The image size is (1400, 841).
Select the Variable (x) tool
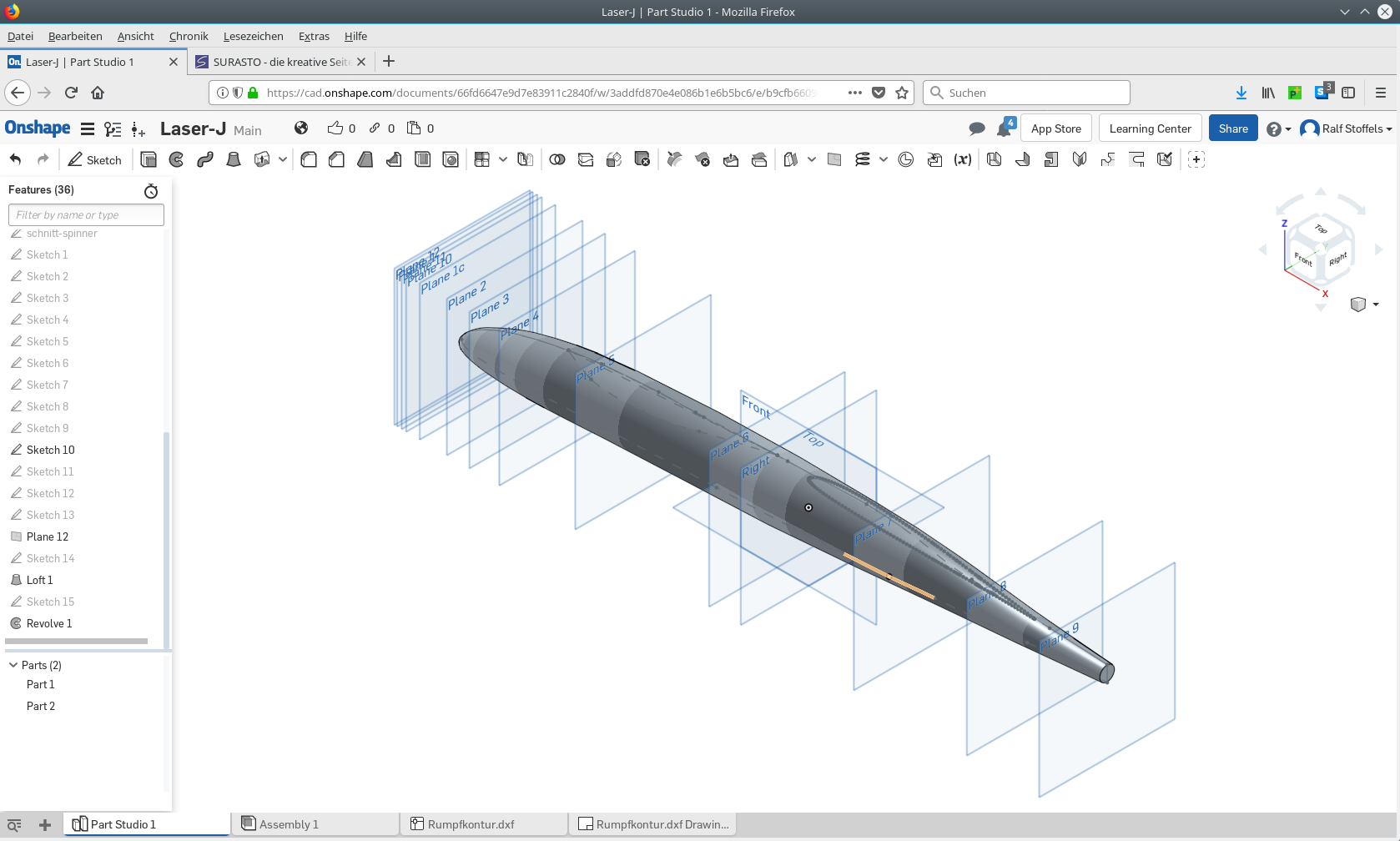point(963,159)
